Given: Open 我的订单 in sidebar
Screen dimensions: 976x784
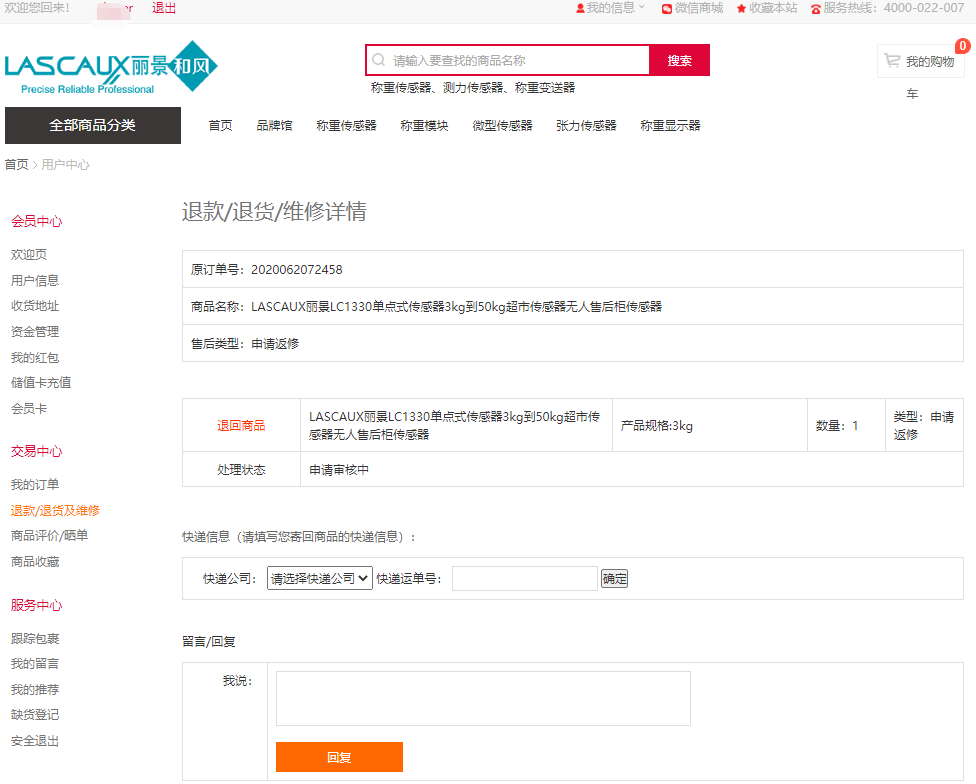Looking at the screenshot, I should tap(35, 485).
